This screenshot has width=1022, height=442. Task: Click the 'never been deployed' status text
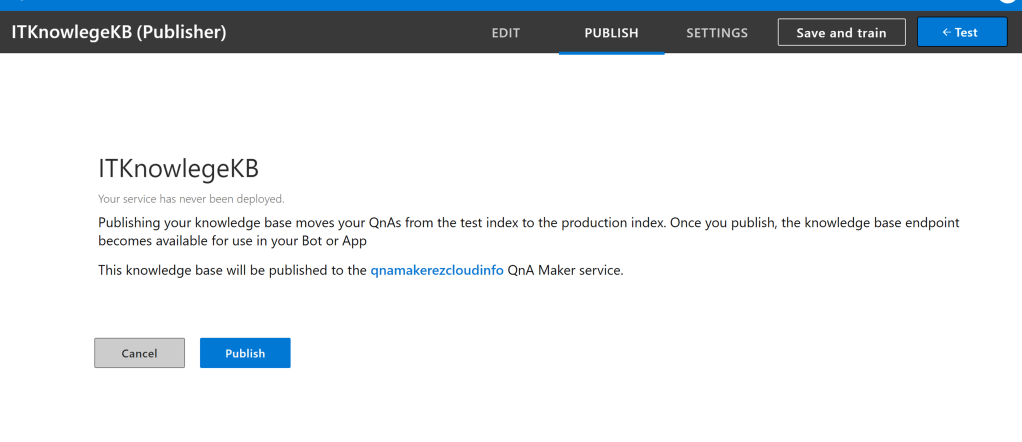tap(191, 199)
